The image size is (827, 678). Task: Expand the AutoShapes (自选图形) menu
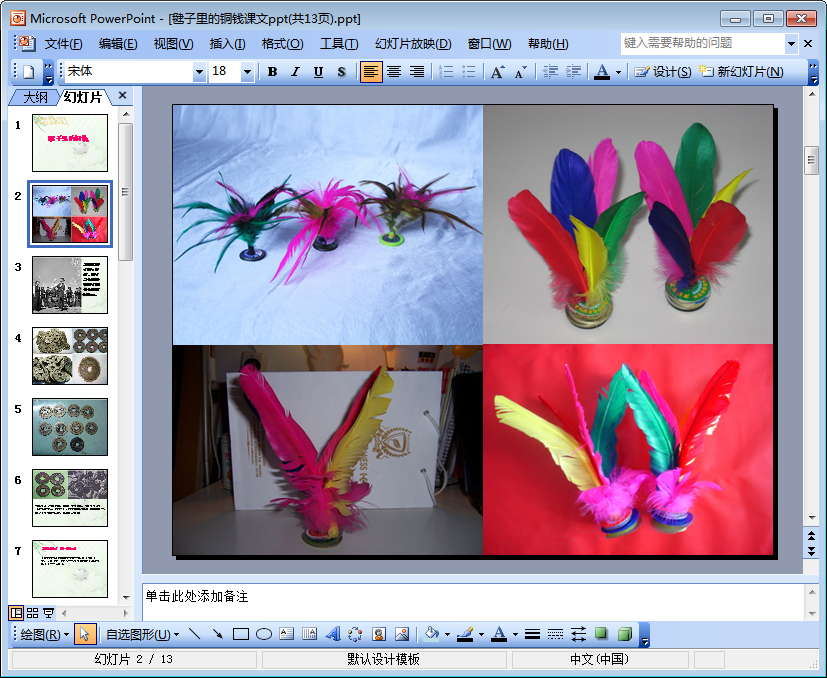(142, 634)
